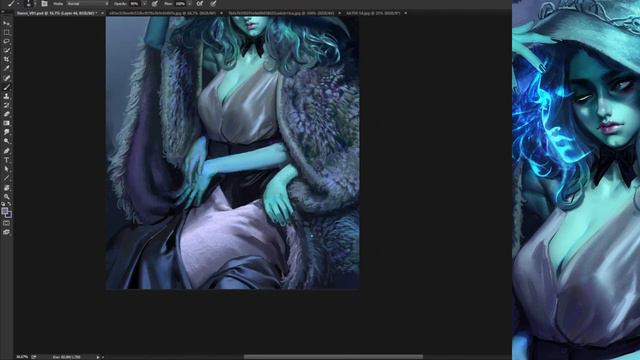Toggle Quick Mask mode
The height and width of the screenshot is (360, 640).
[x=7, y=223]
